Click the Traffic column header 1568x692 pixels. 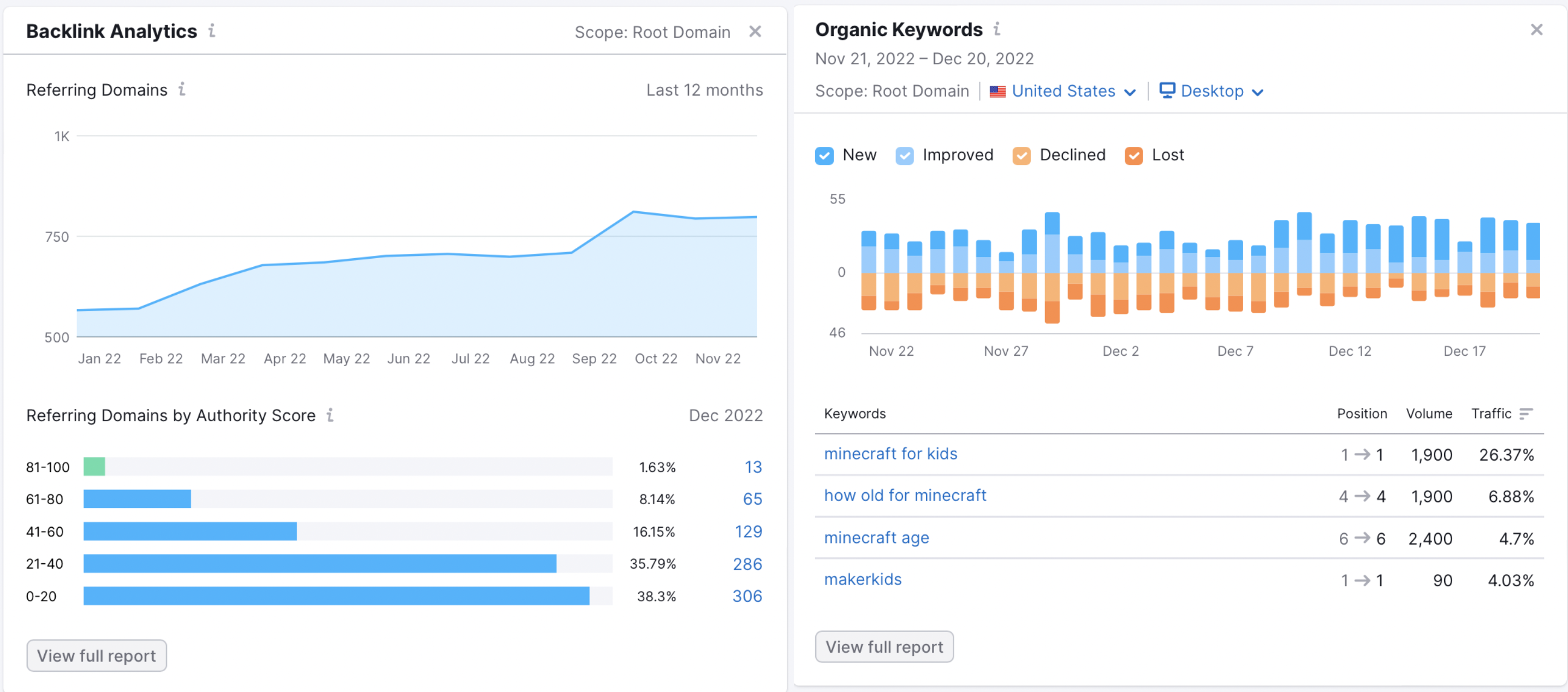click(x=1490, y=414)
